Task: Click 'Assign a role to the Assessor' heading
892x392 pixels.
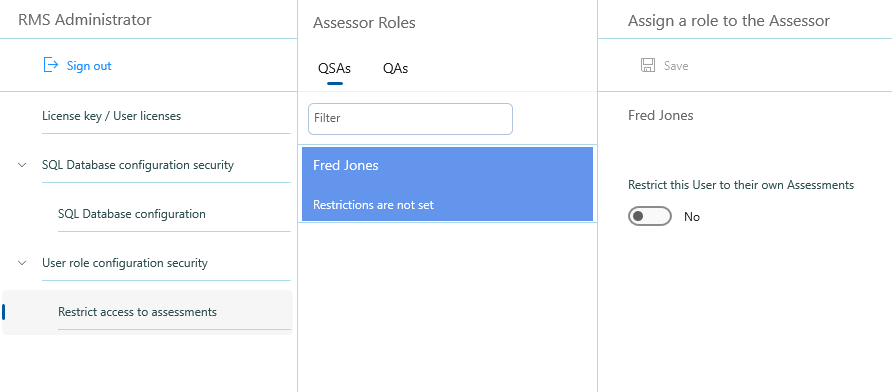Action: click(729, 21)
